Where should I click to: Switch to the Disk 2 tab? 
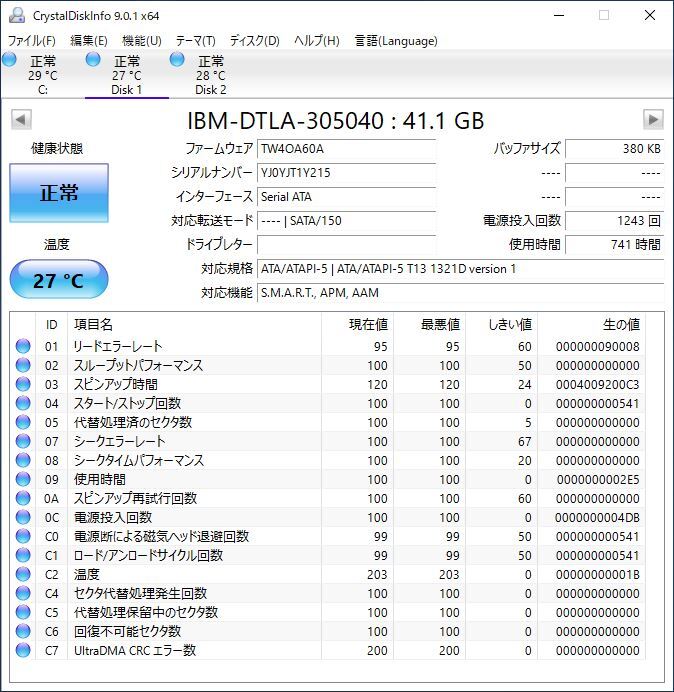[211, 74]
